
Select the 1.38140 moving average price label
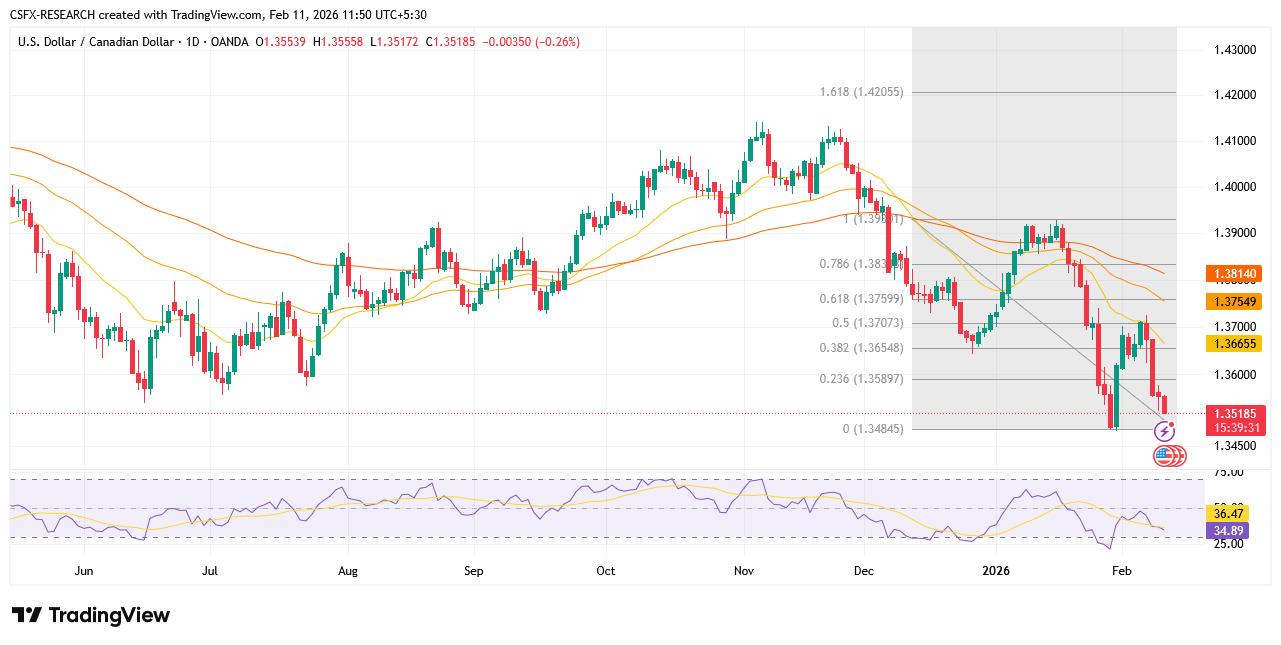(1237, 273)
